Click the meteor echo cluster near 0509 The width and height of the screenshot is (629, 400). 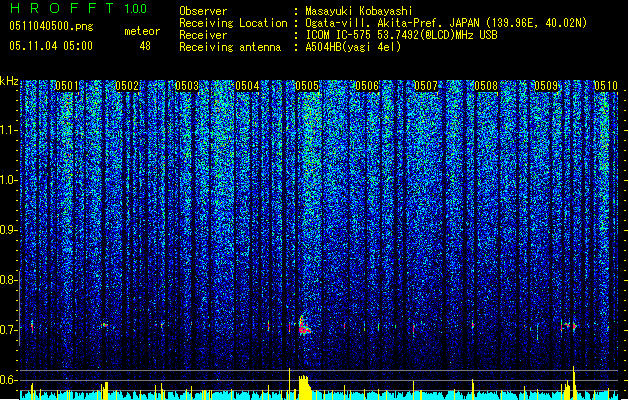[x=569, y=326]
